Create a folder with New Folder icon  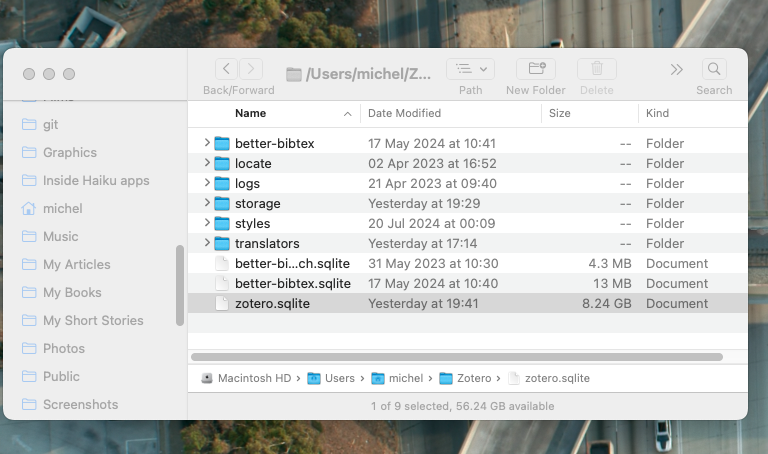(536, 69)
